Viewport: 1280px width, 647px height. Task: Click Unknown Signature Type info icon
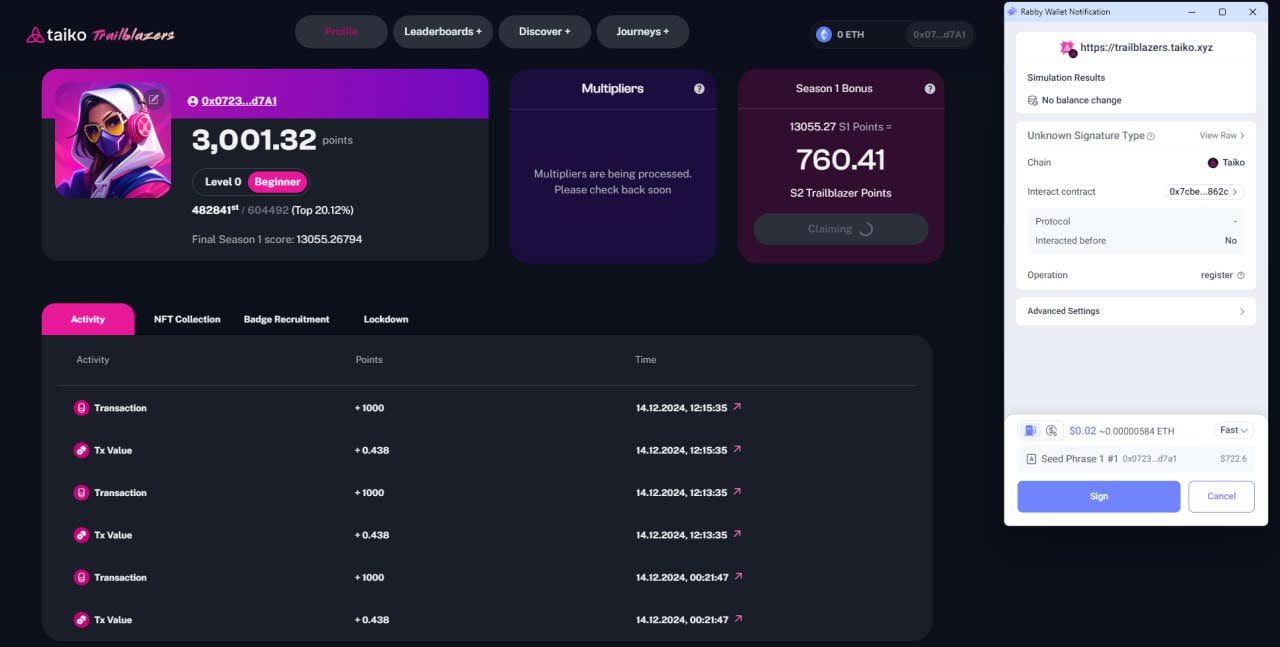pyautogui.click(x=1151, y=136)
